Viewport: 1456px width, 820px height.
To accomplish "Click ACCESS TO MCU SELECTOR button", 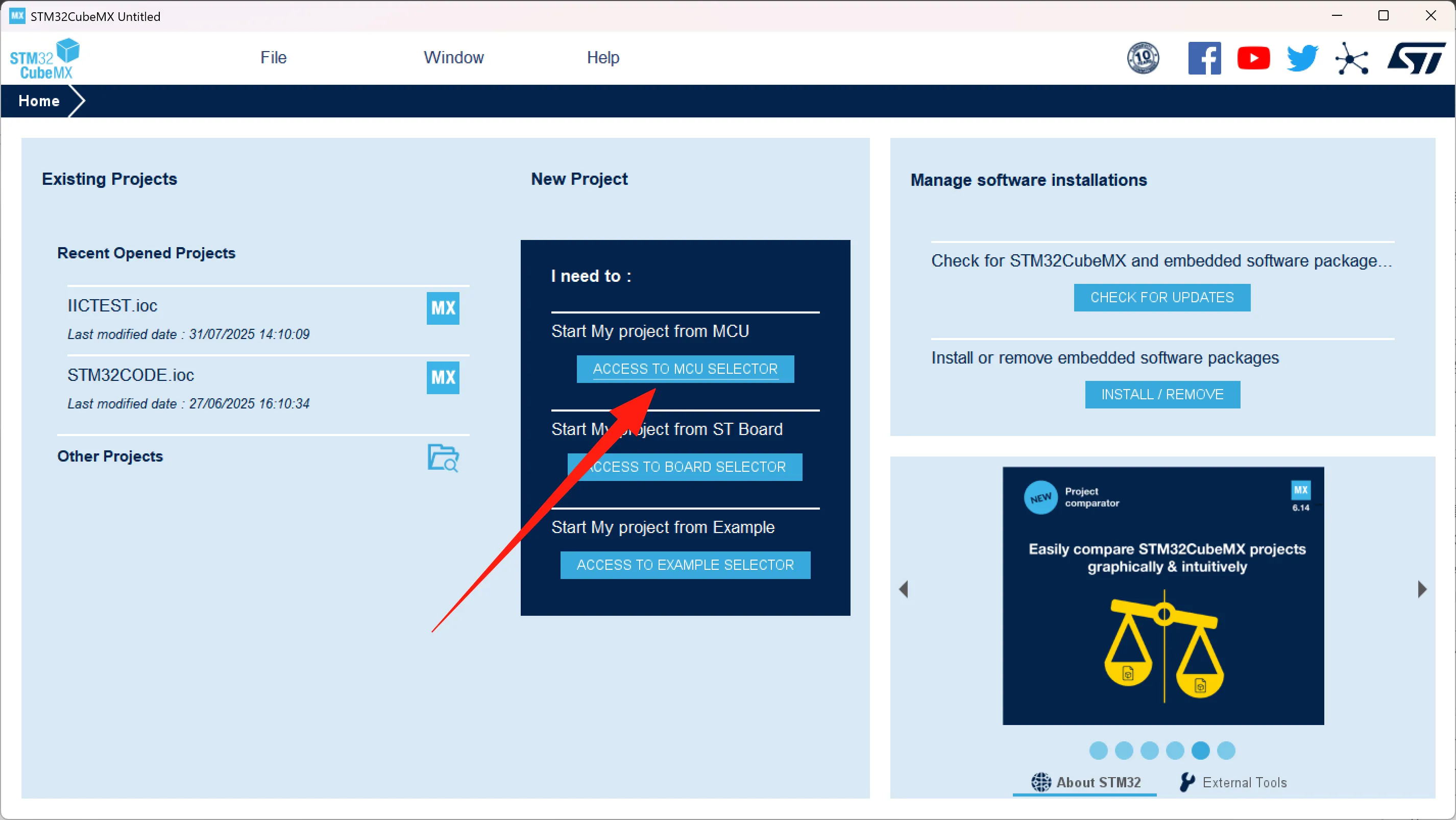I will [x=685, y=369].
